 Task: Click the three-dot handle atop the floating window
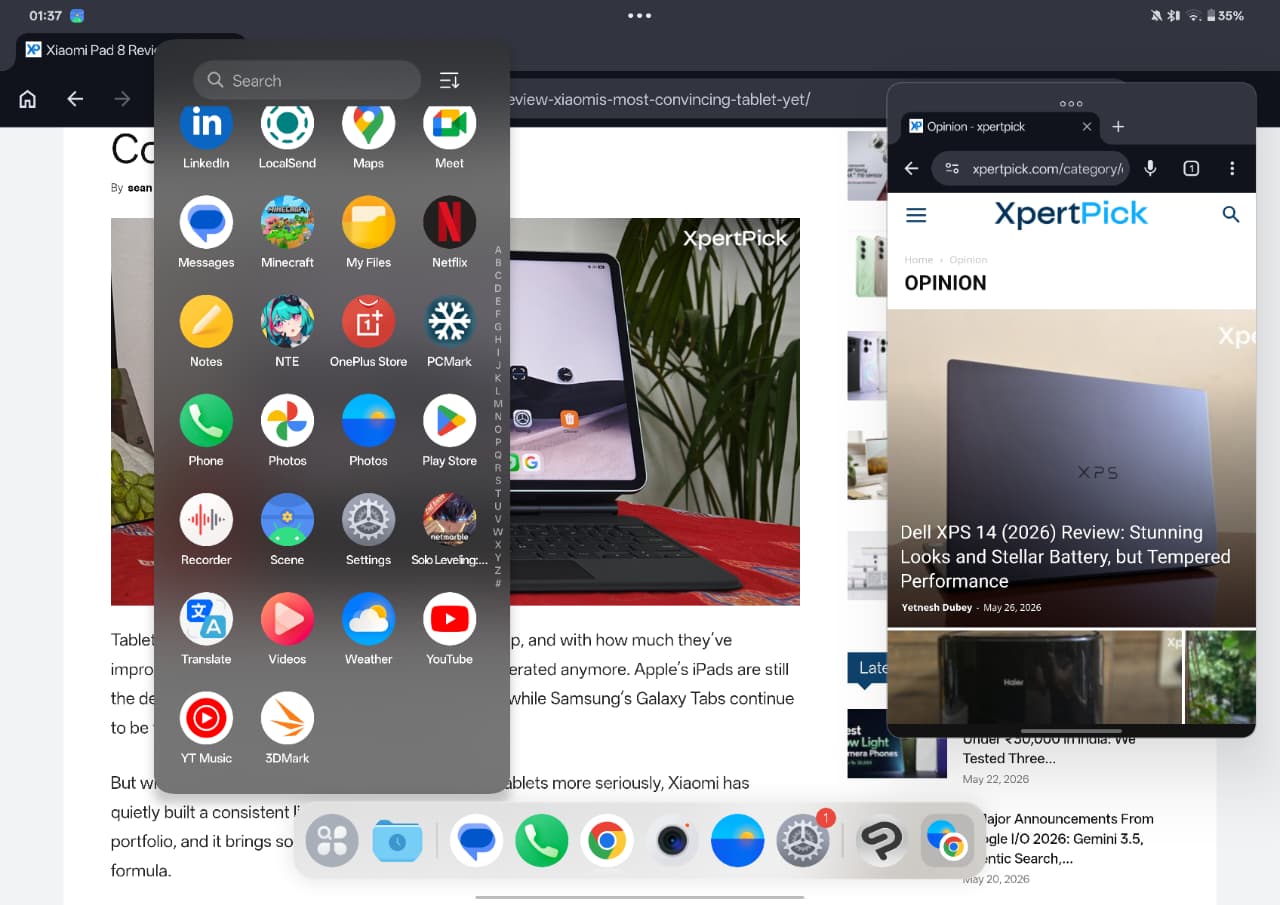click(1071, 103)
